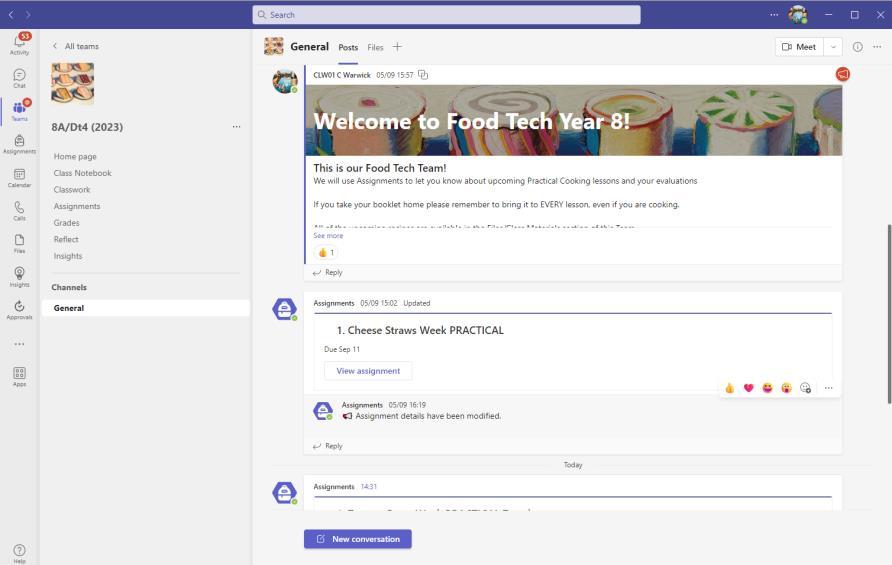This screenshot has height=565, width=892.
Task: Open Insights app in left rail
Action: click(x=19, y=277)
